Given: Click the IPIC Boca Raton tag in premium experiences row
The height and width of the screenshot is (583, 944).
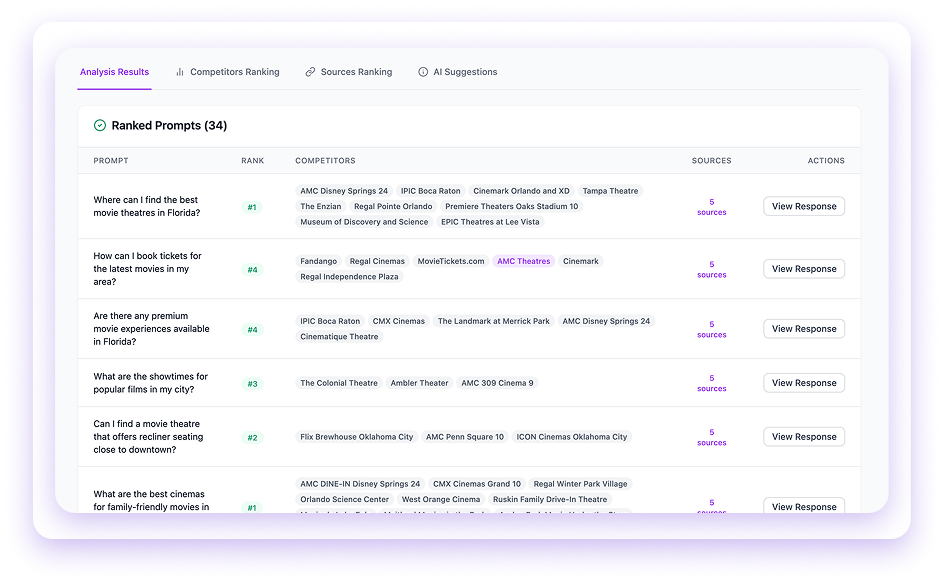Looking at the screenshot, I should coord(330,321).
